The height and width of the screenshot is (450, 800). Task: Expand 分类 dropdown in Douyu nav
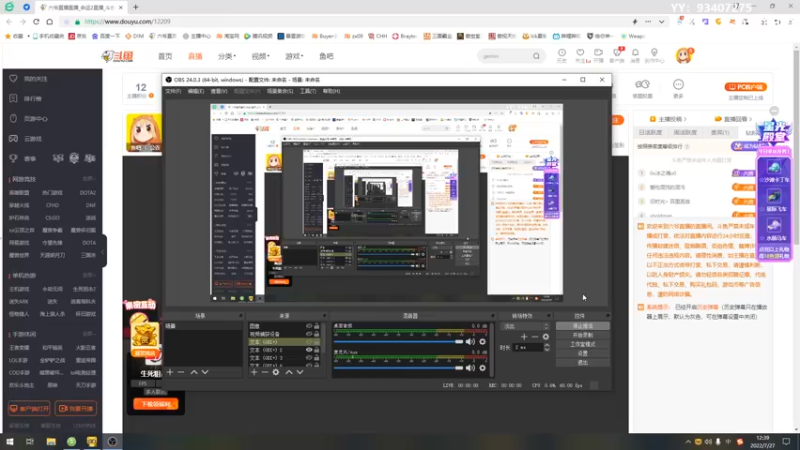point(227,56)
